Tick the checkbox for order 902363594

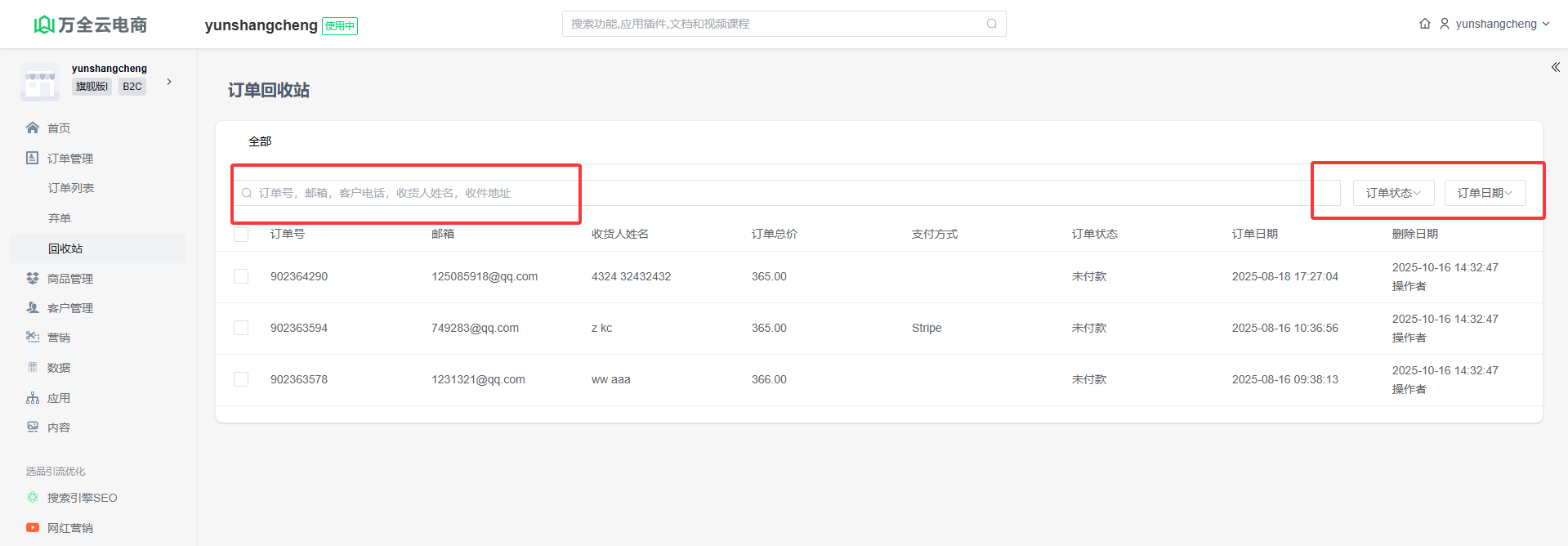(241, 328)
